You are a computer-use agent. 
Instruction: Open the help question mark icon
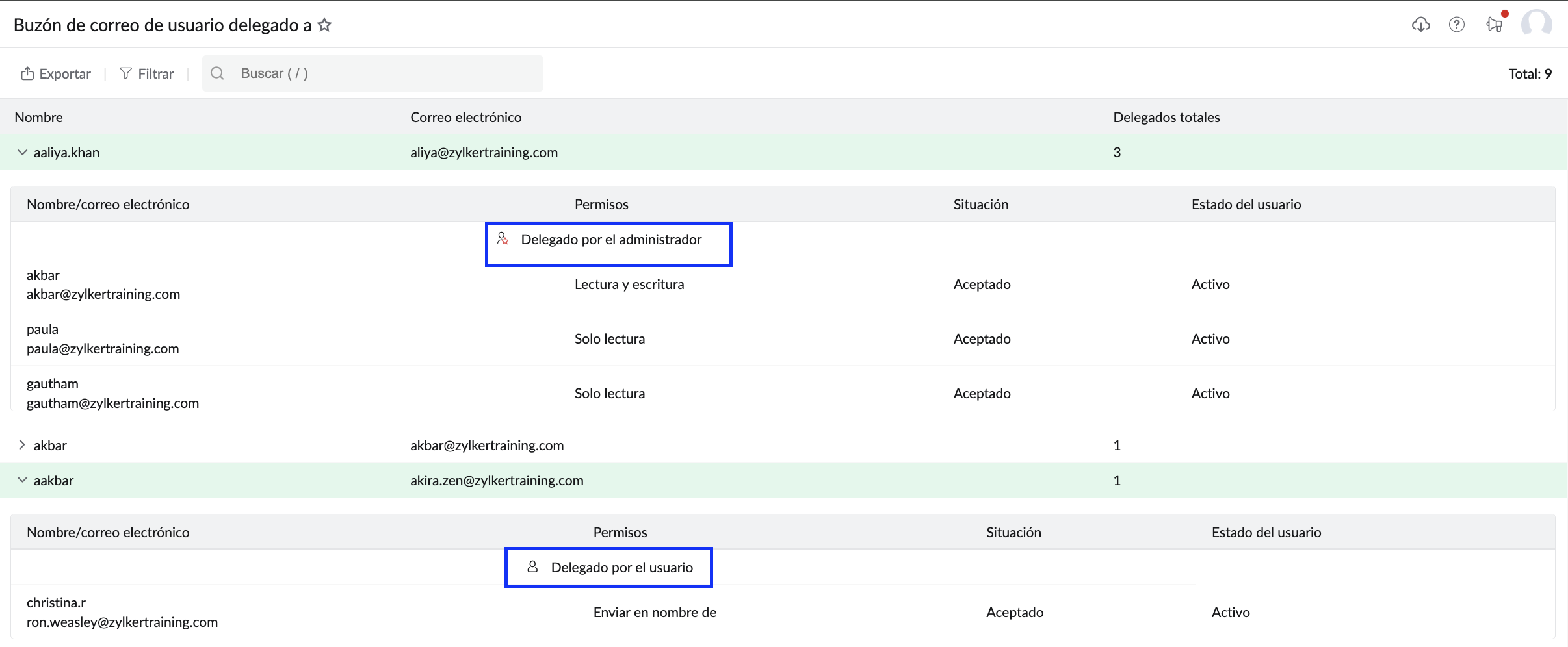click(x=1457, y=25)
